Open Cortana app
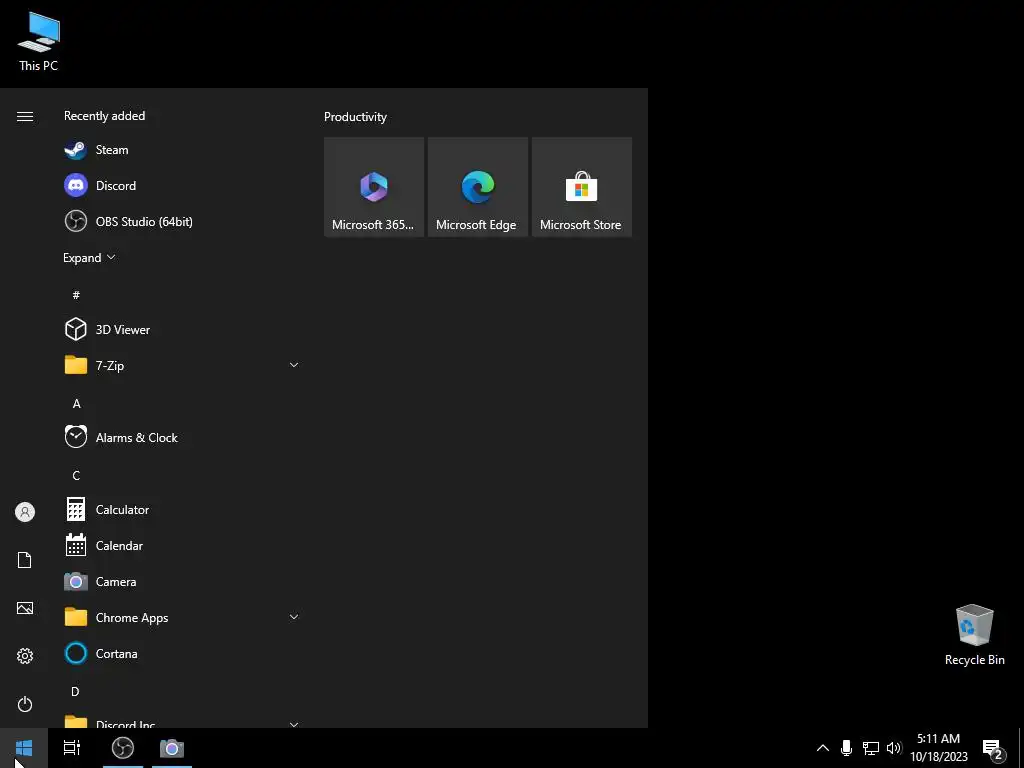 181,653
